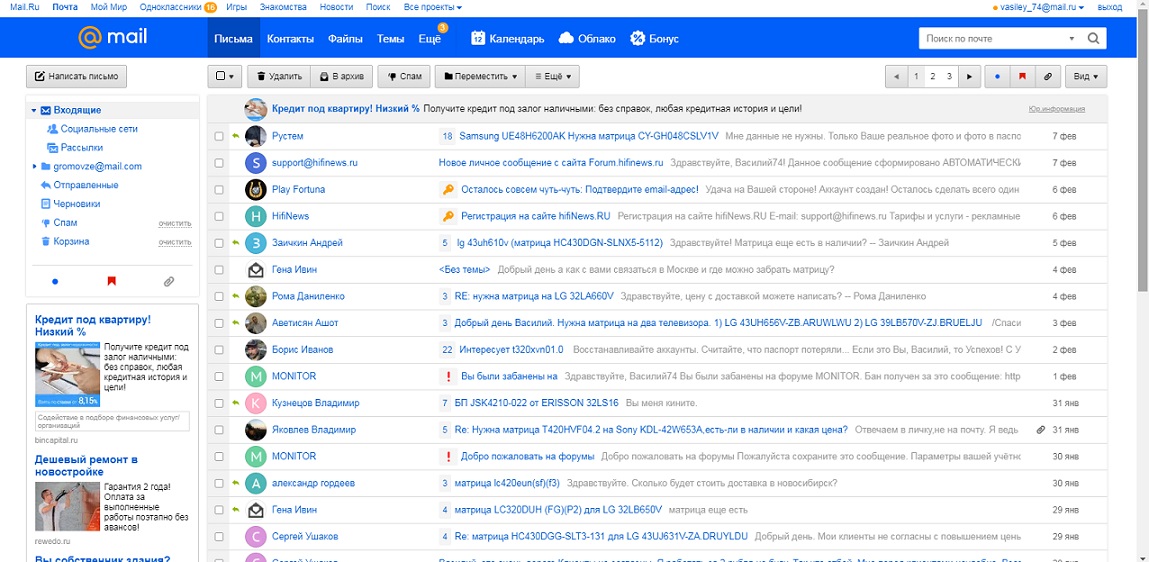The height and width of the screenshot is (562, 1149).
Task: Open 'Кредит под квартиру!' ad thumbnail in sidebar
Action: [67, 374]
